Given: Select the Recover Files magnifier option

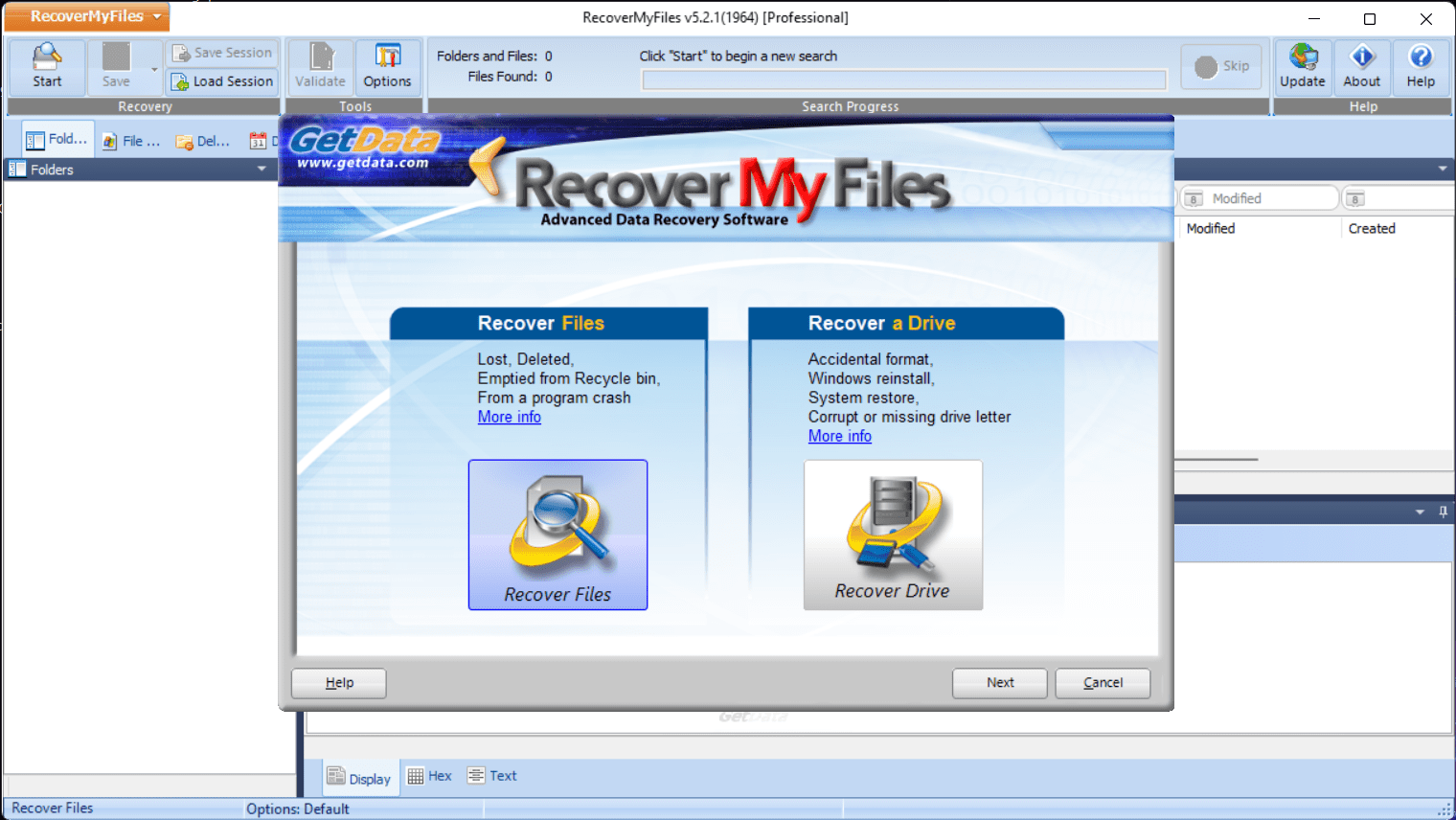Looking at the screenshot, I should coord(557,535).
